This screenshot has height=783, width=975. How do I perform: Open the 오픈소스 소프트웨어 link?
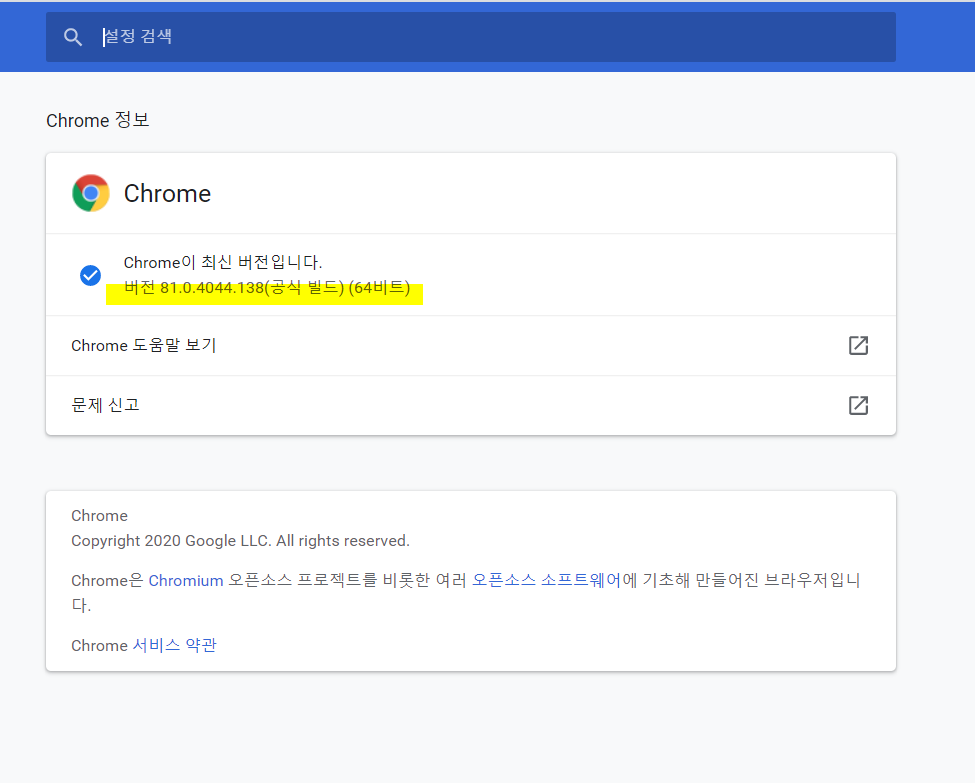click(547, 580)
